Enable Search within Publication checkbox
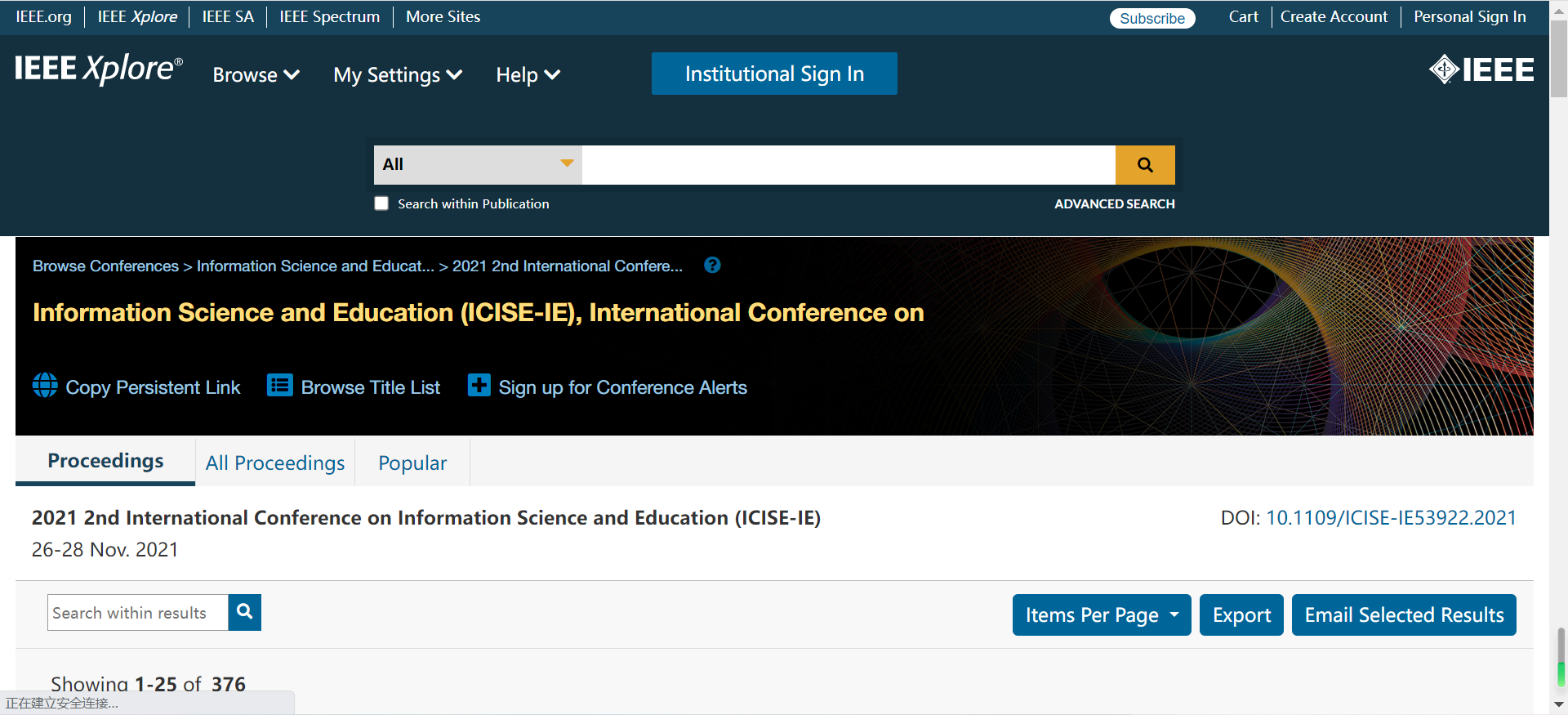Screen dimensions: 1568x715 381,203
